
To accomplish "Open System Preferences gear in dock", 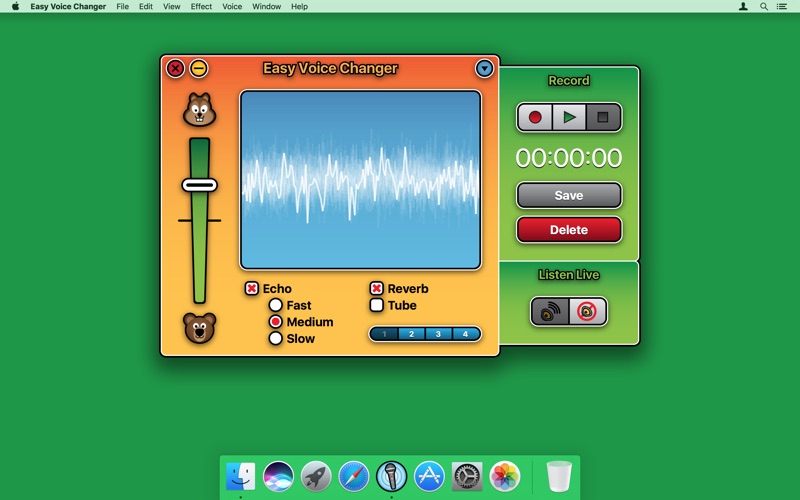I will click(x=467, y=477).
